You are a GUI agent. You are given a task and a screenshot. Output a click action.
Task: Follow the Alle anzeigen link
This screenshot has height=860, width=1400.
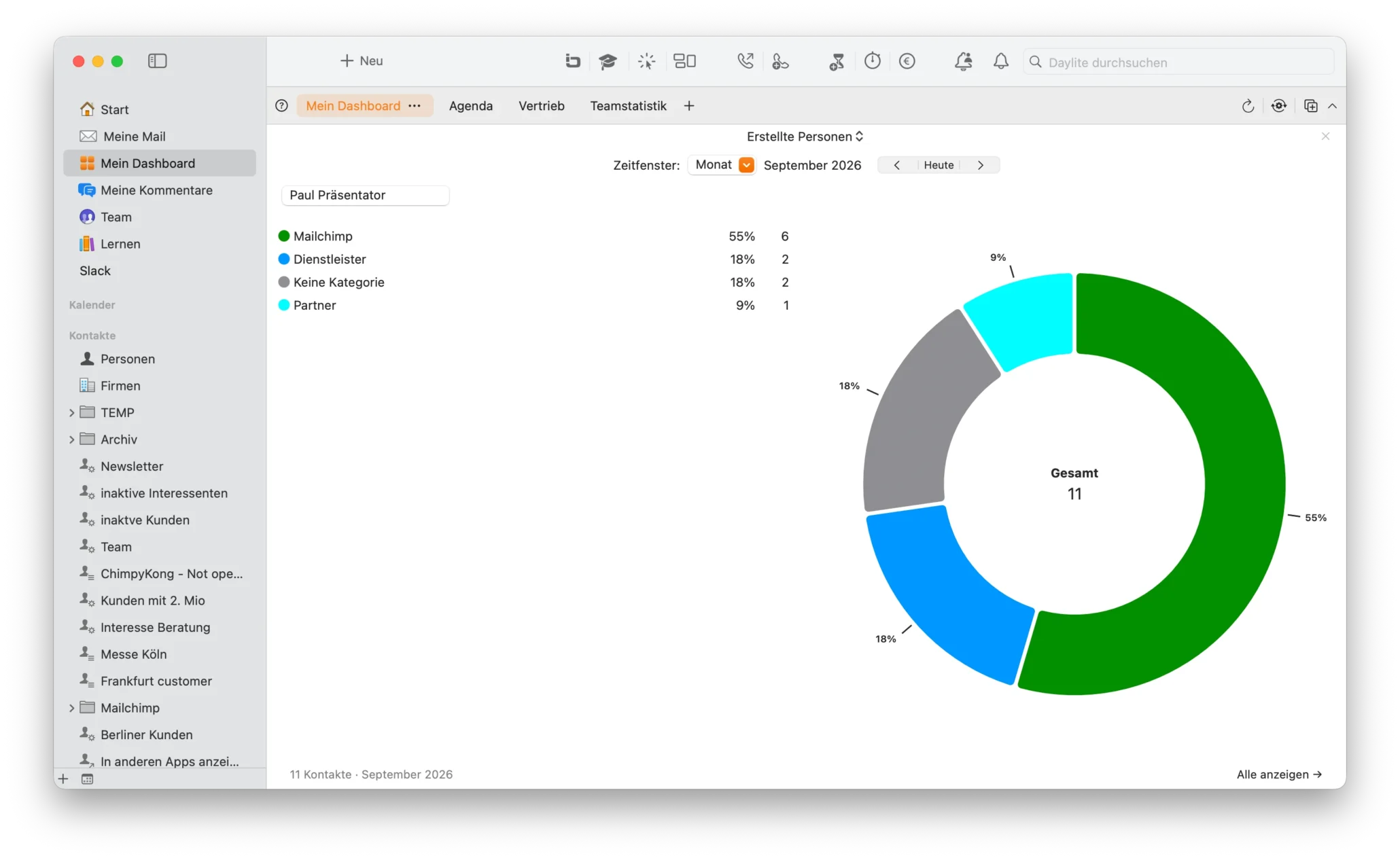coord(1279,774)
